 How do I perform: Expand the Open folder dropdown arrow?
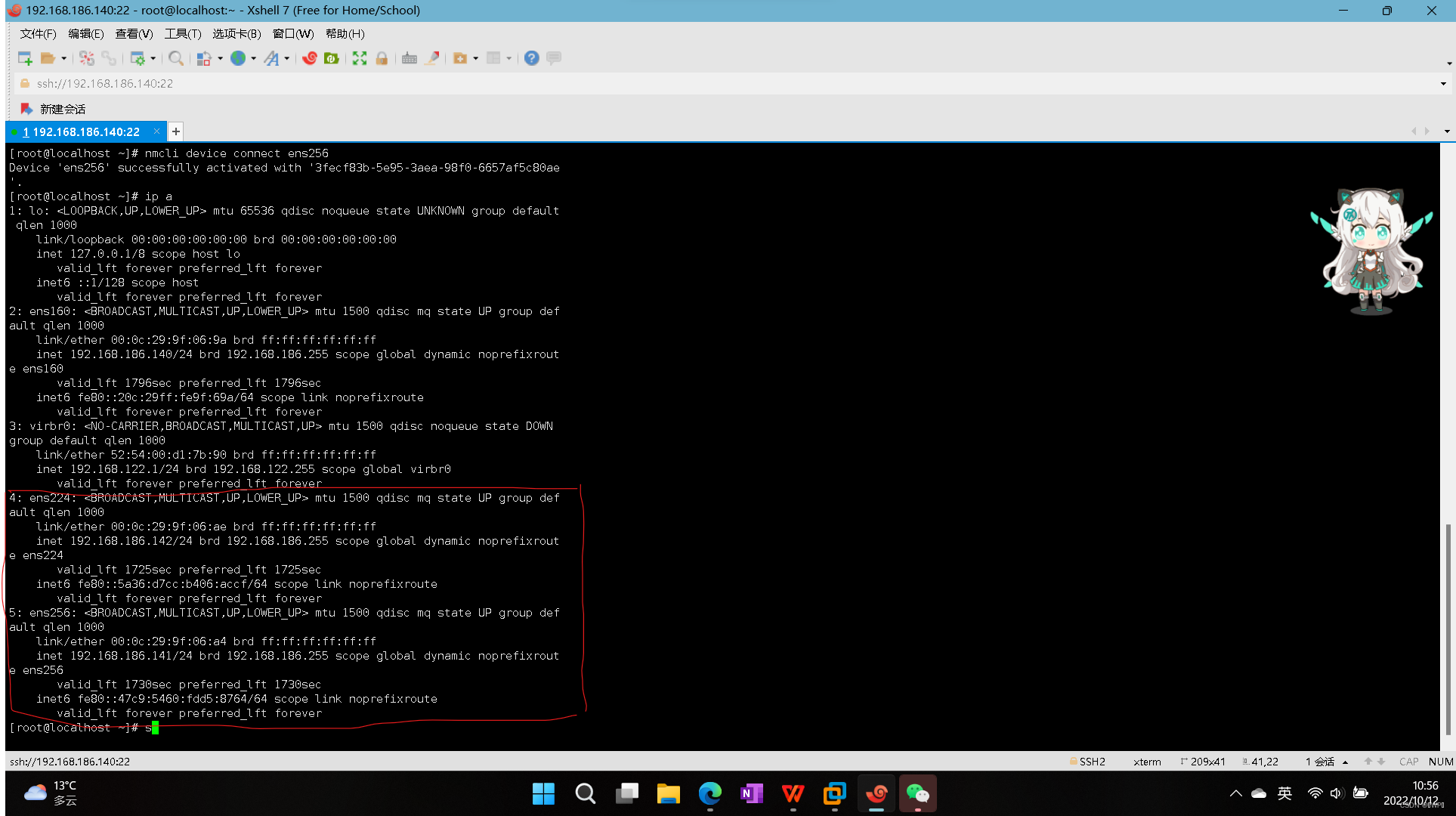click(x=64, y=58)
